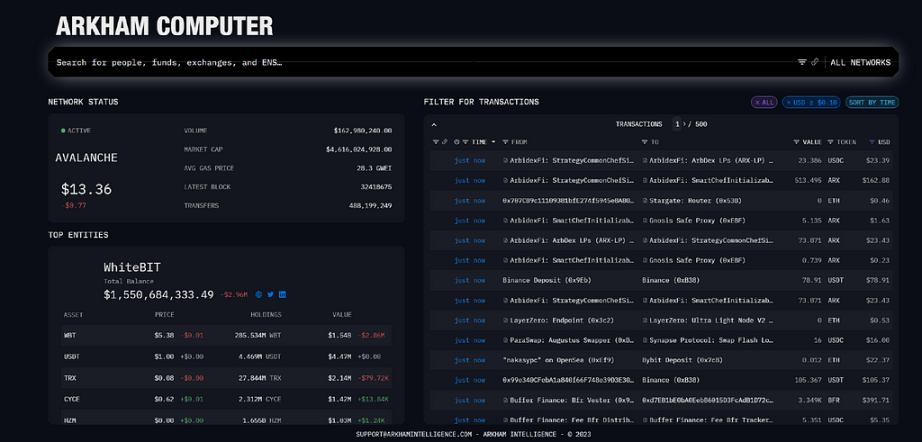Screen dimensions: 922x442
Task: Click the purple funnel icon beside USD
Action: 872,142
